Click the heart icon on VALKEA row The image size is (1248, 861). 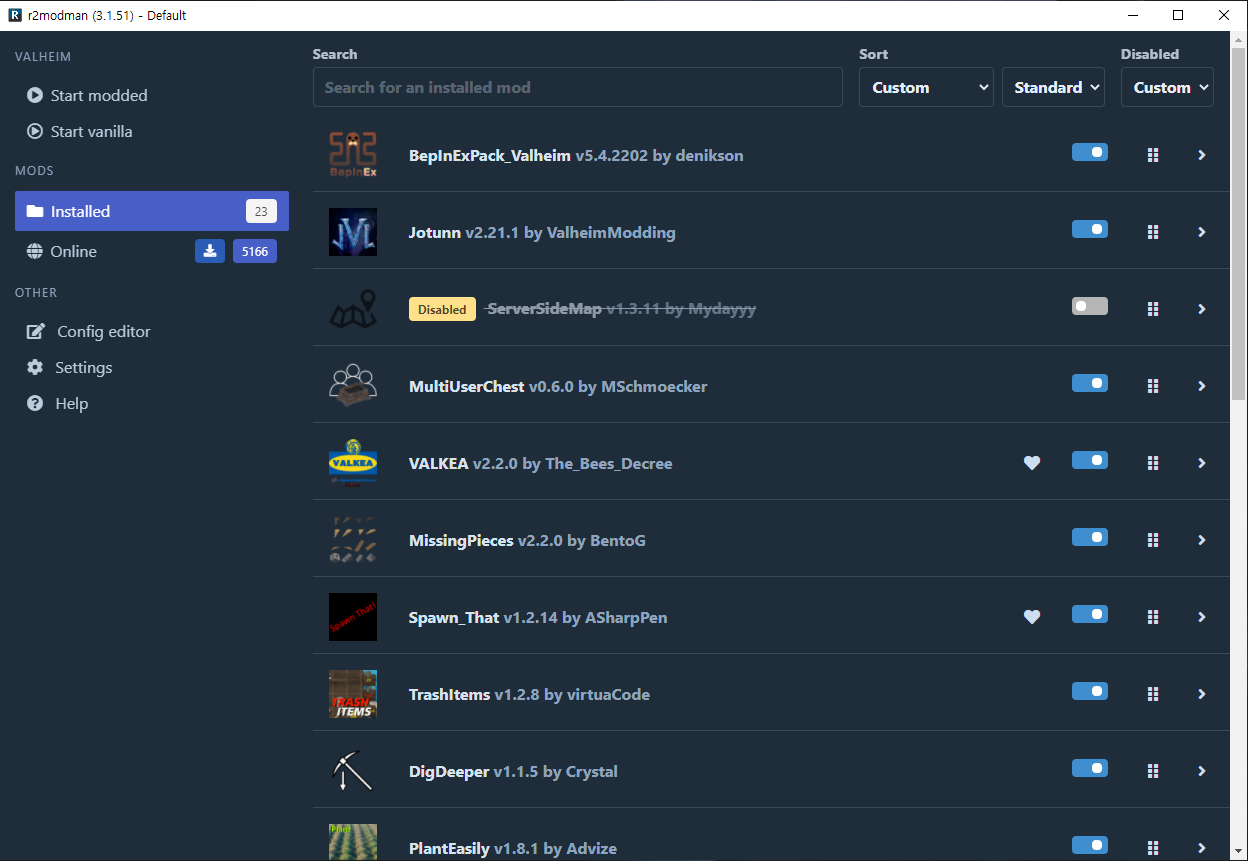1032,463
